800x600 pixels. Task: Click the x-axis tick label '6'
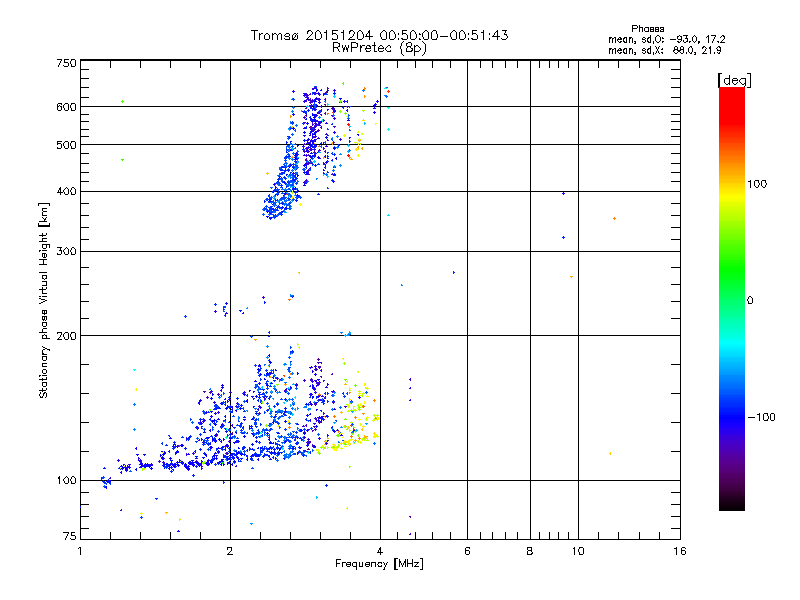point(467,551)
